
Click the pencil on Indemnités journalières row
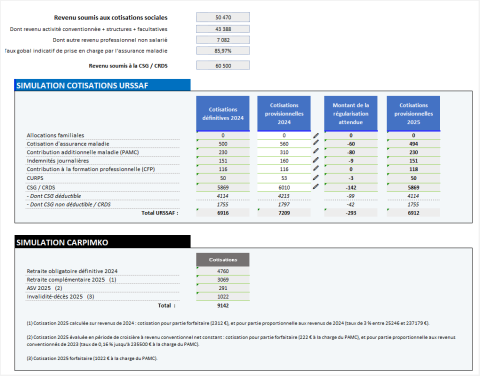pos(316,160)
